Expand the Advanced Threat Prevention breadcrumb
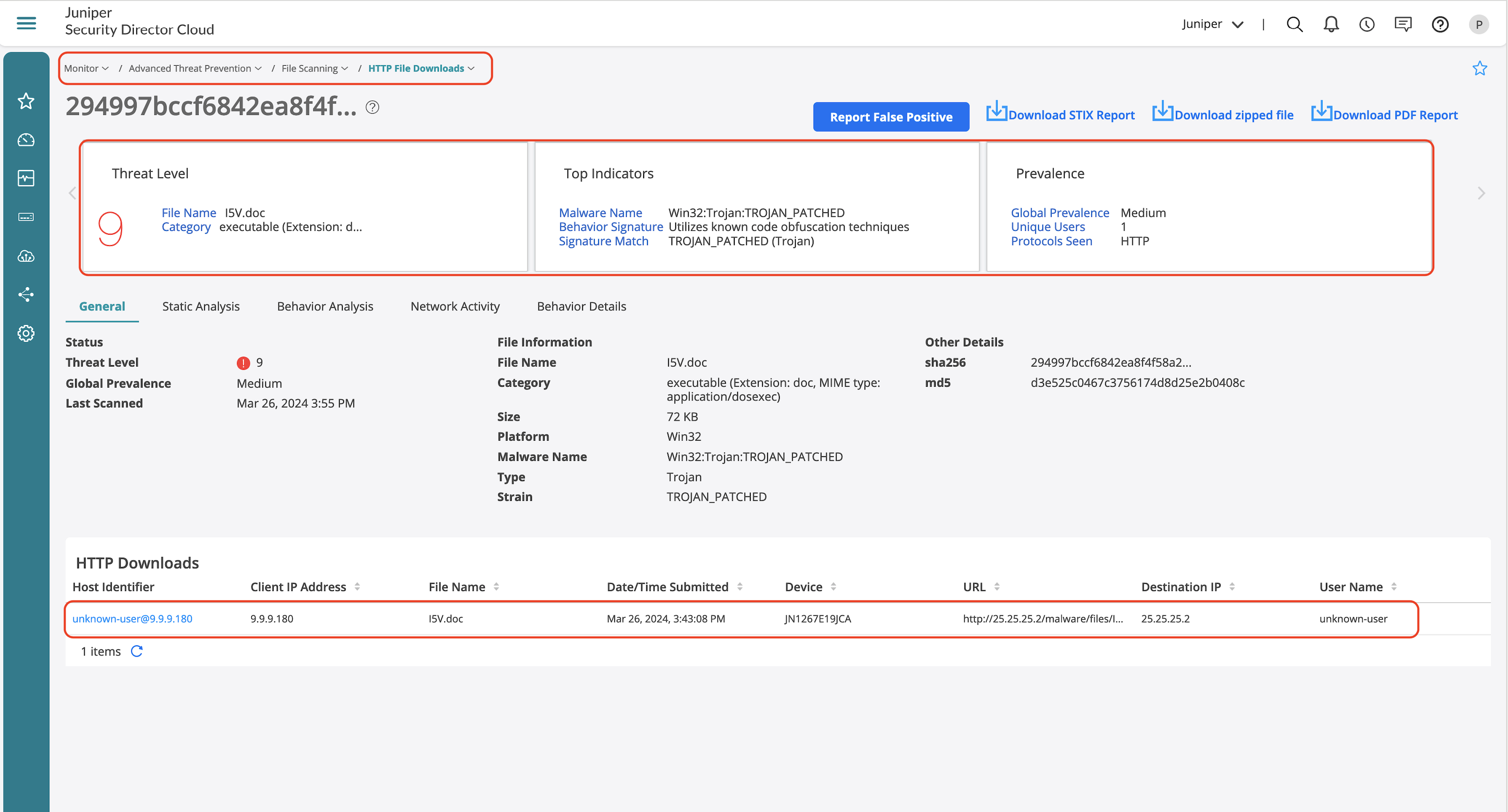Viewport: 1508px width, 812px height. (194, 69)
